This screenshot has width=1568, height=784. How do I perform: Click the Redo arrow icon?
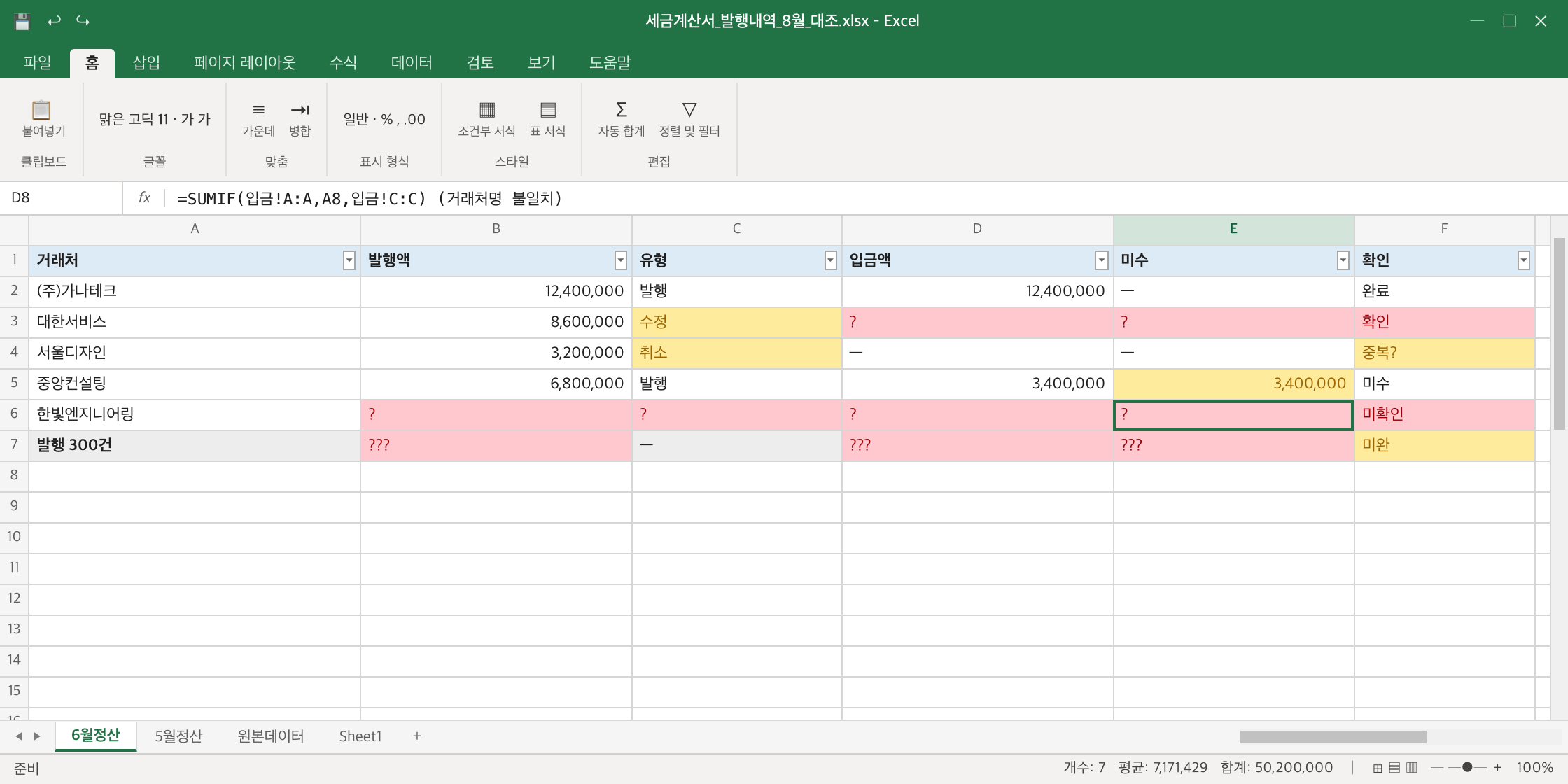[x=83, y=21]
